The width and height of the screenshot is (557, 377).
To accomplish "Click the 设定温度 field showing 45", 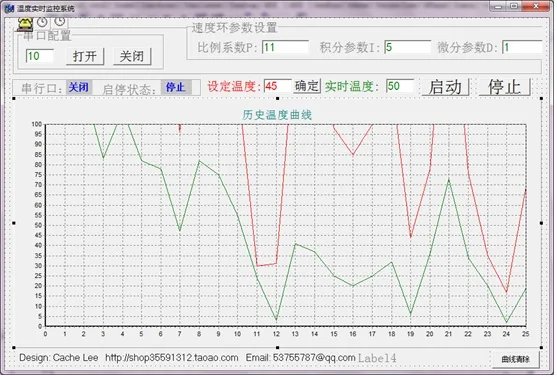I will (278, 86).
